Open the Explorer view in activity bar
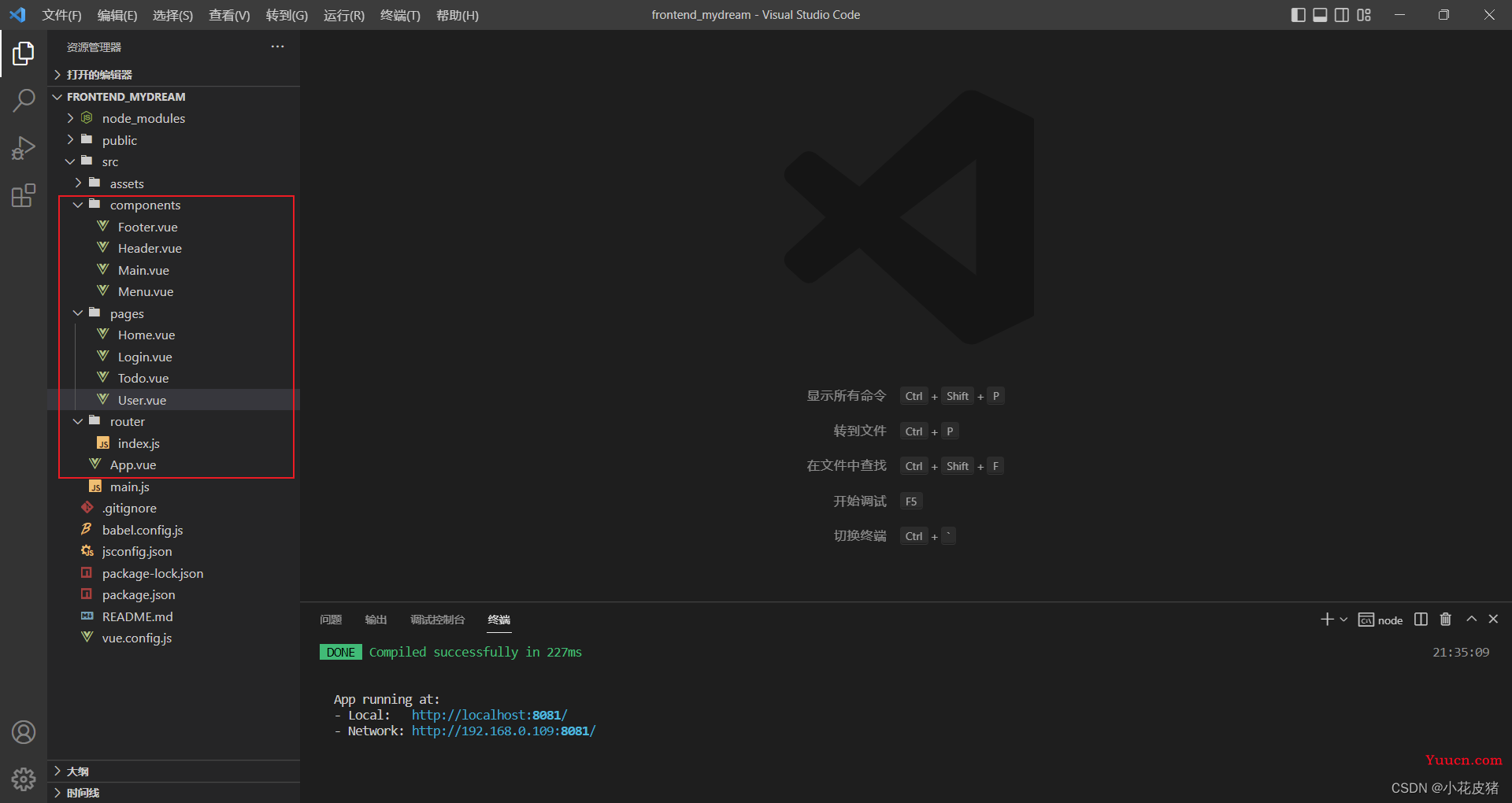Image resolution: width=1512 pixels, height=803 pixels. pos(24,54)
